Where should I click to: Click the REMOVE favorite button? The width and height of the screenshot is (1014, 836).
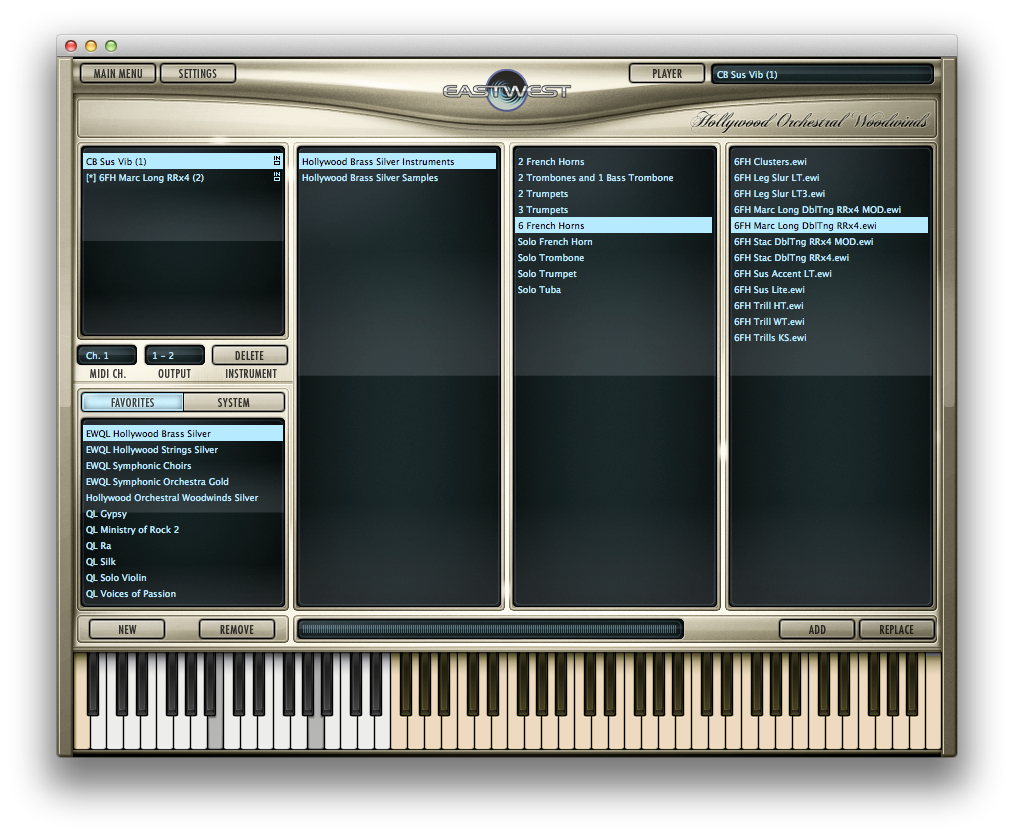[237, 629]
